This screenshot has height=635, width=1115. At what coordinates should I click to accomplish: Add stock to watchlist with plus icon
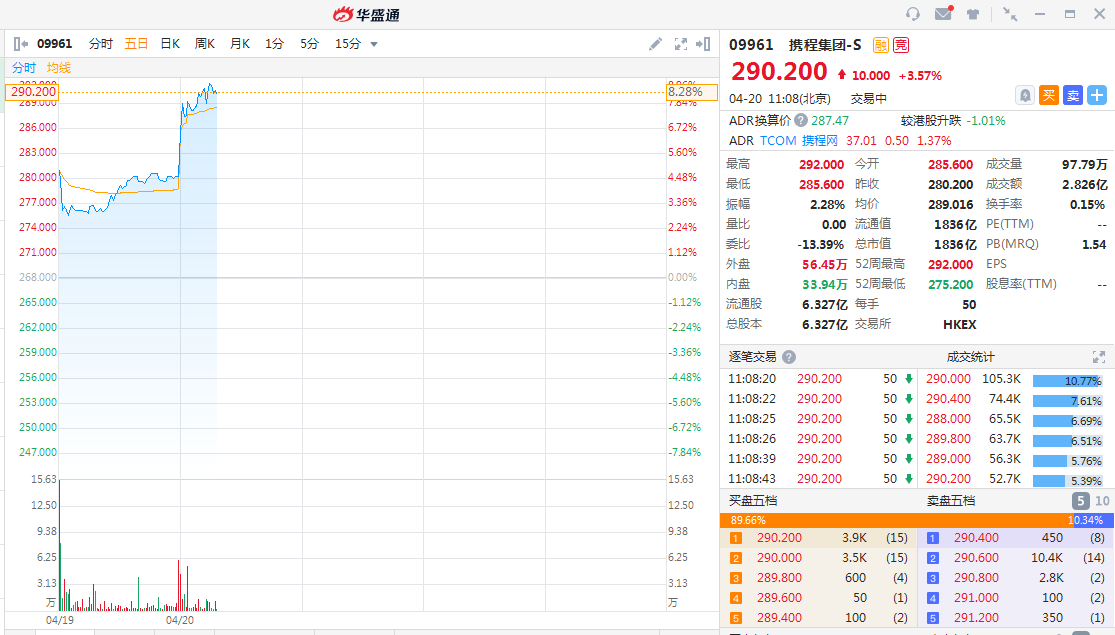click(1097, 95)
